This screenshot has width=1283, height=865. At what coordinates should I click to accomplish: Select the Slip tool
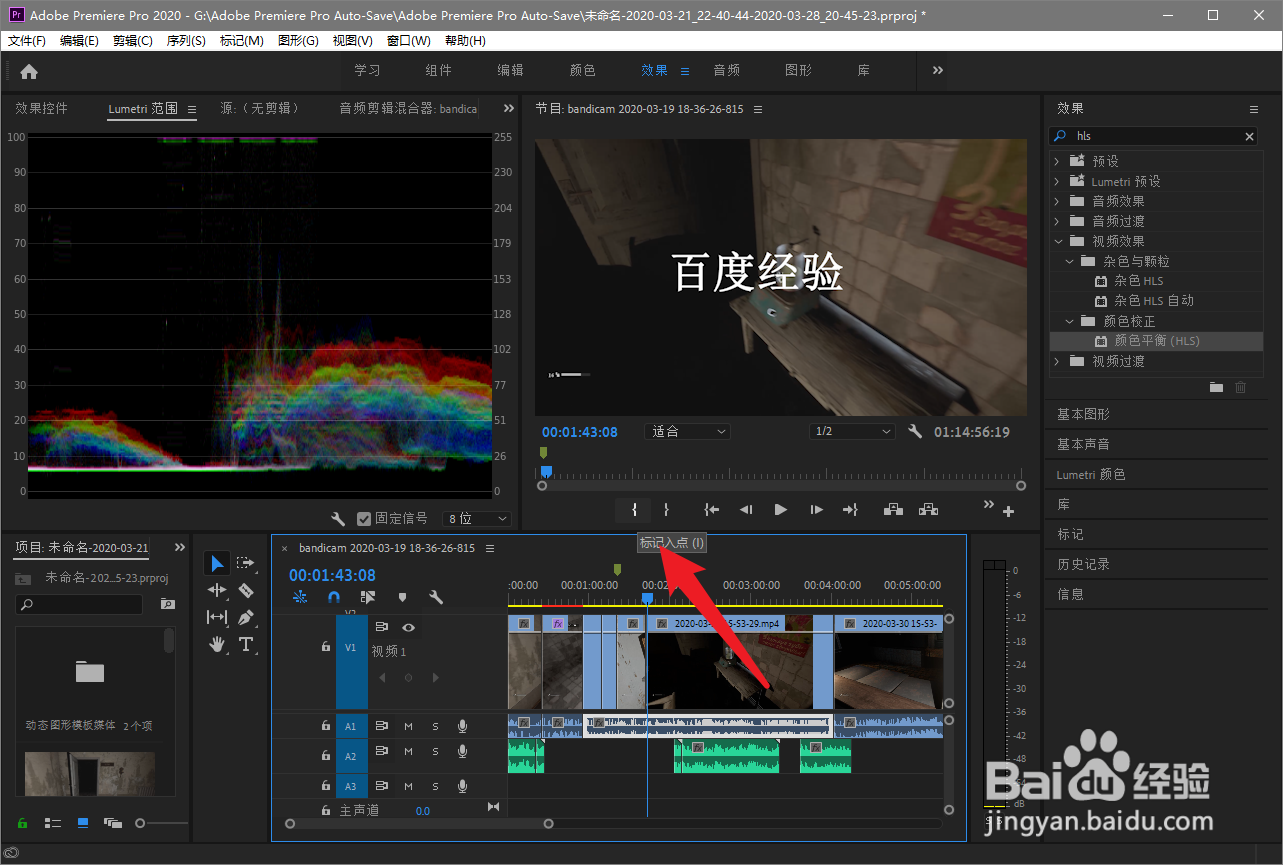coord(217,617)
